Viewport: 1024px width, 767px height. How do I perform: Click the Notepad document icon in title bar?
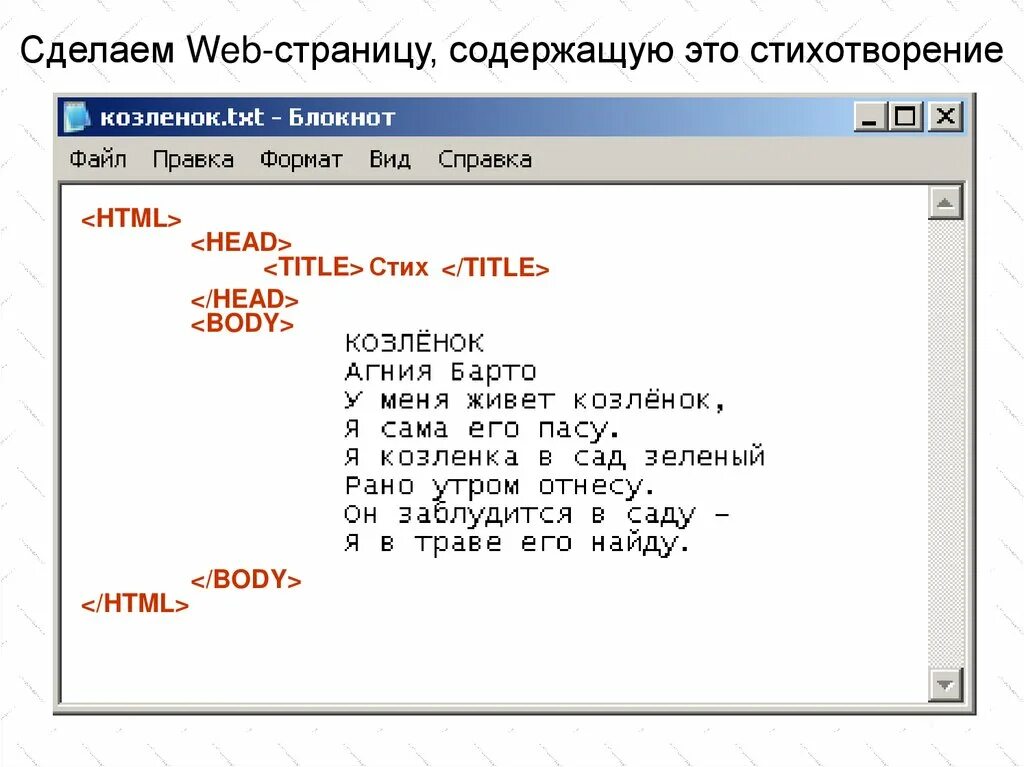(x=76, y=117)
